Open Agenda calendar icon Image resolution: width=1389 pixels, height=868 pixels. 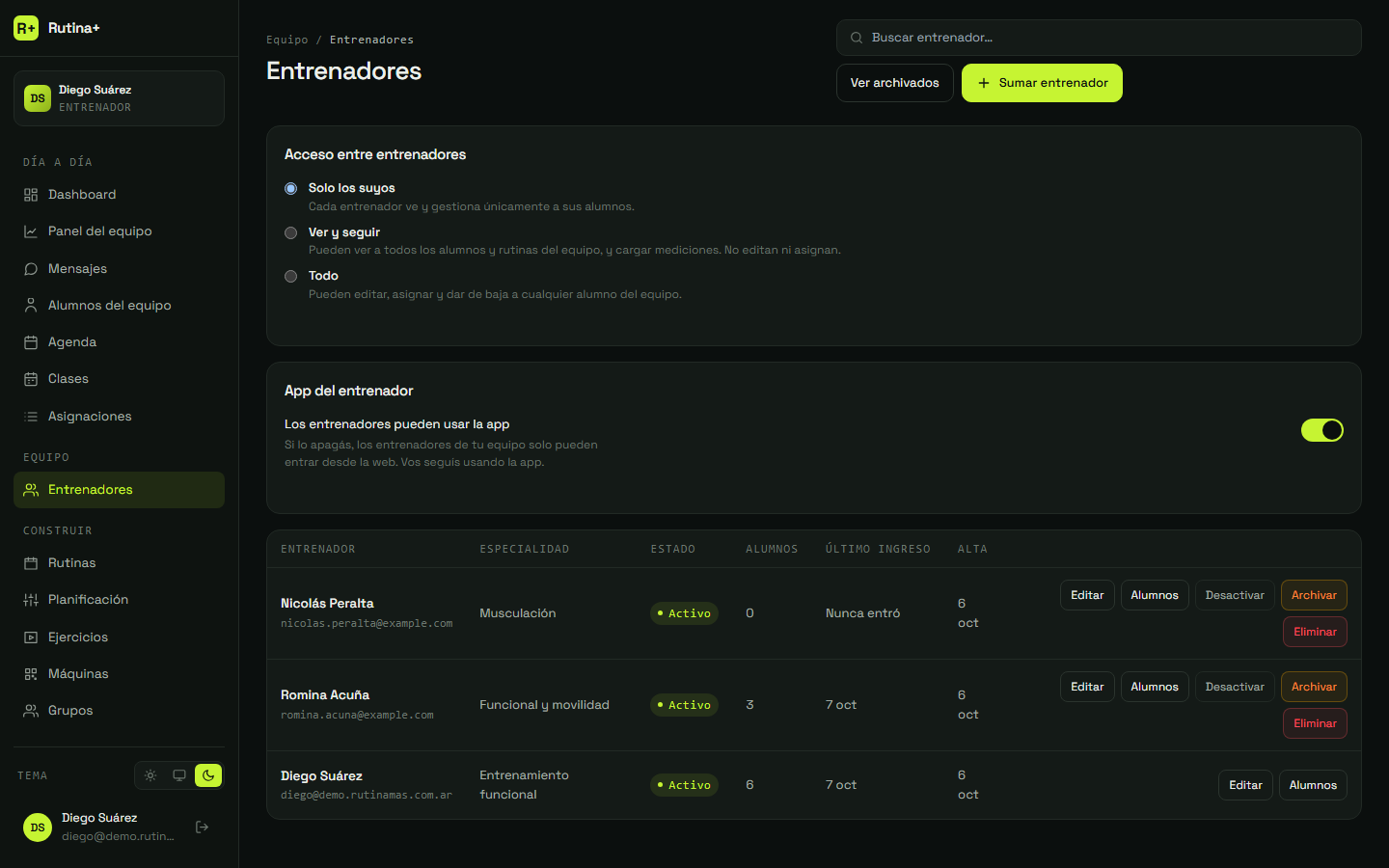(31, 342)
